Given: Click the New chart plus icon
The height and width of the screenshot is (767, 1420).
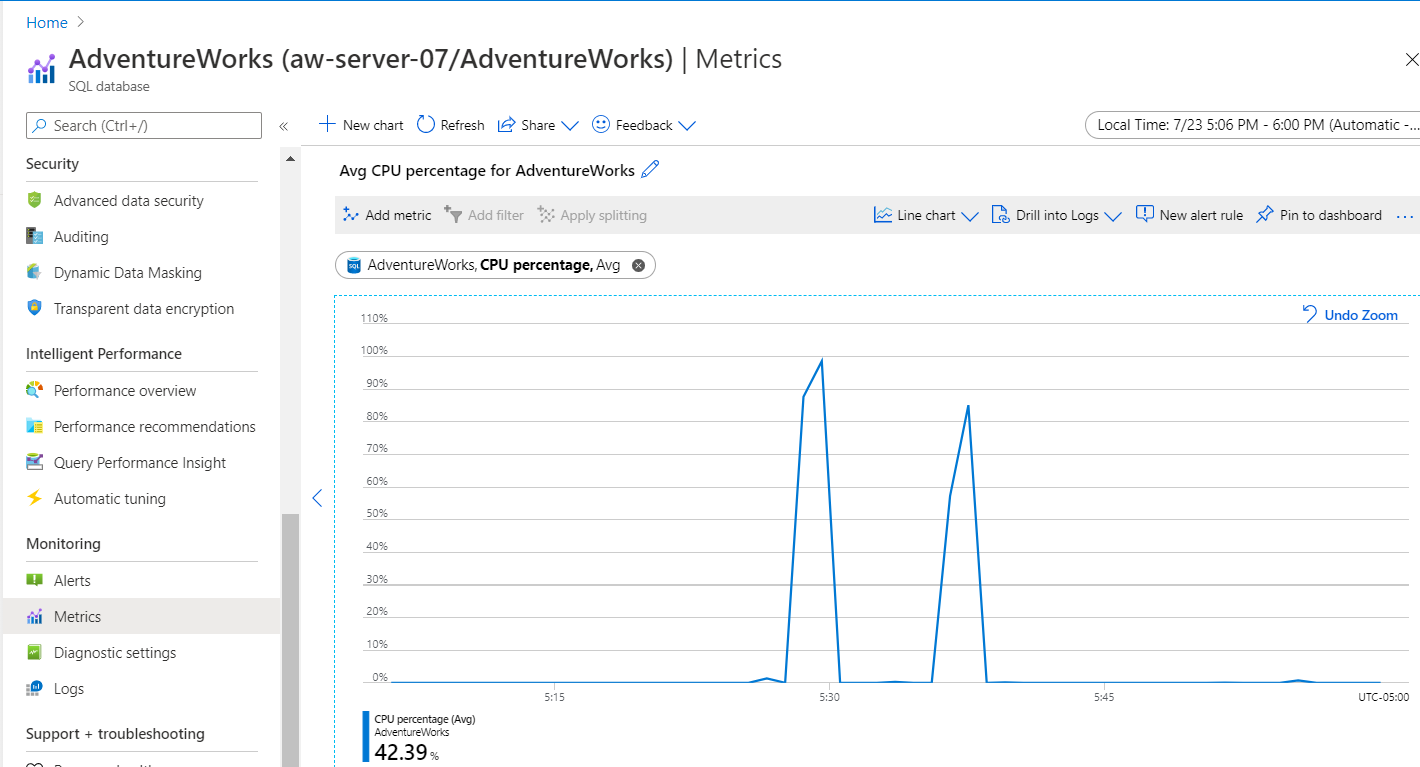Looking at the screenshot, I should 327,124.
